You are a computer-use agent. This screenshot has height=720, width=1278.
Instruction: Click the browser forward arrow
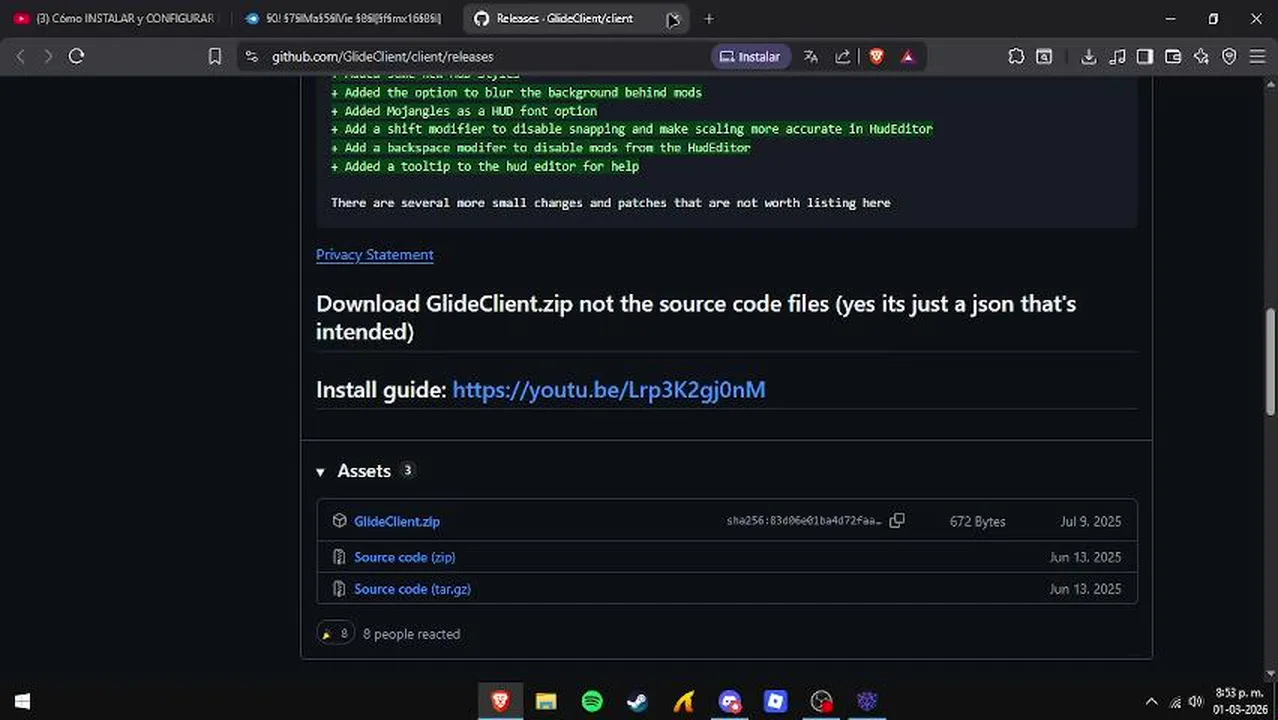pos(47,57)
